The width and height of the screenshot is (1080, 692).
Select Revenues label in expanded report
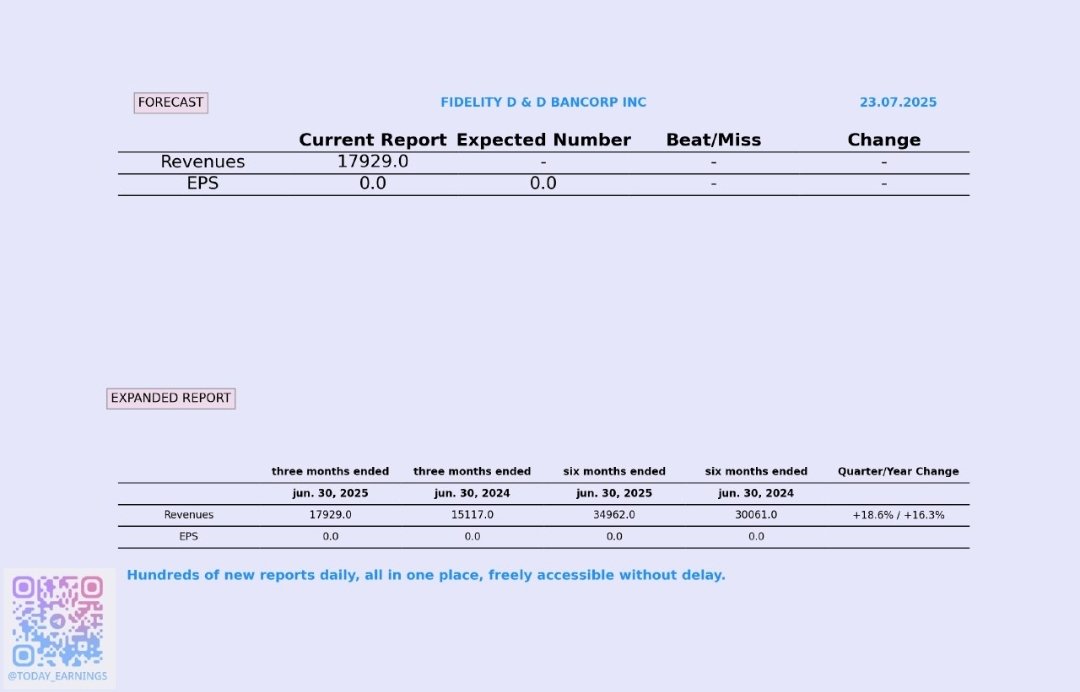[189, 515]
